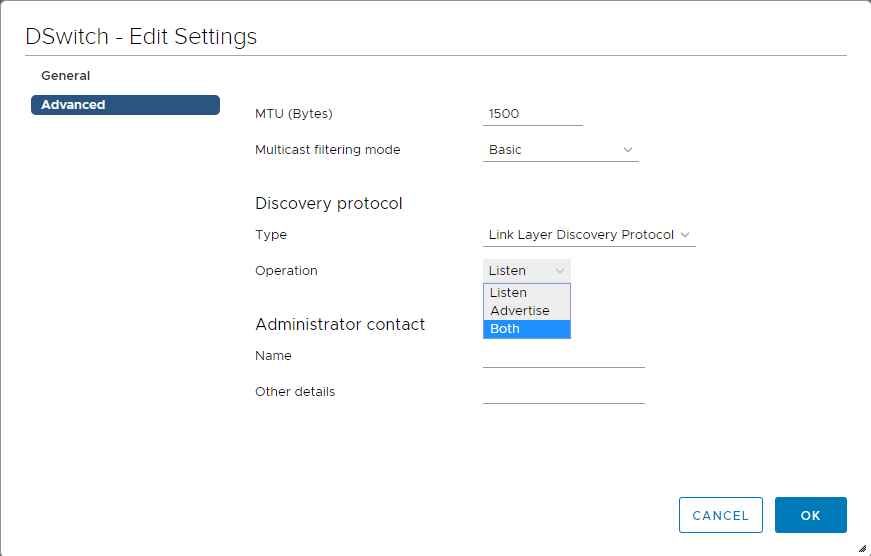Click into the Other details field
This screenshot has height=556, width=871.
(563, 392)
